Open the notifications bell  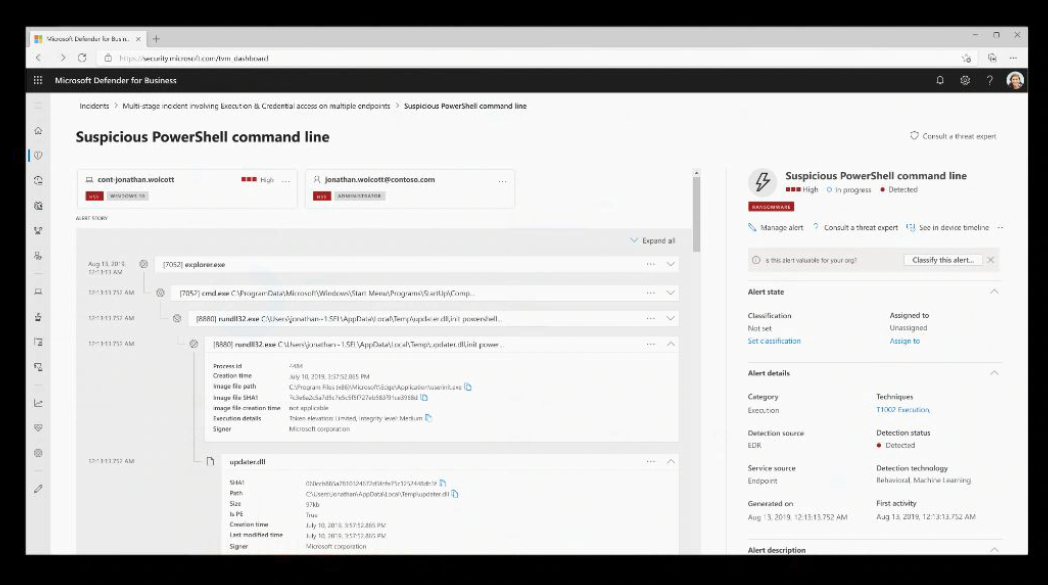click(940, 79)
